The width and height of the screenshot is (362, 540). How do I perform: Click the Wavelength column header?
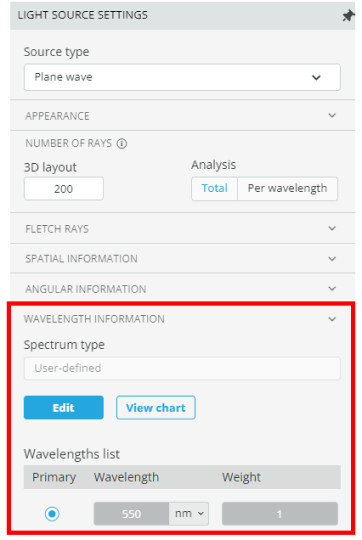pos(126,477)
